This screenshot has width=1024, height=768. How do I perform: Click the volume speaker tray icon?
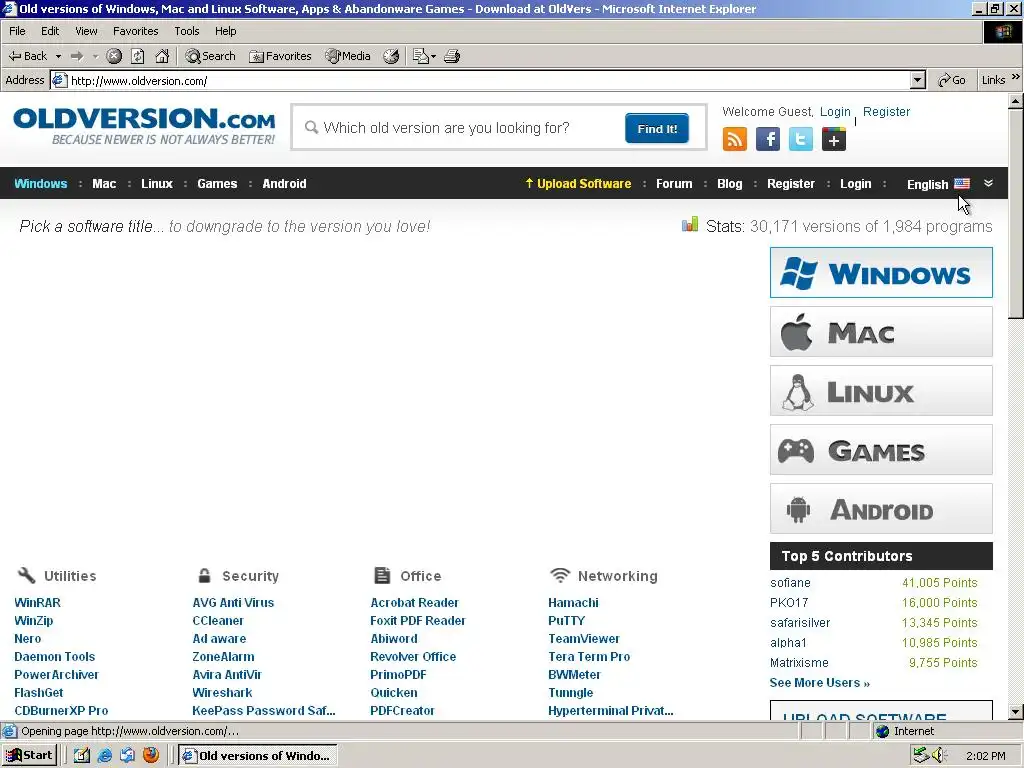[940, 755]
